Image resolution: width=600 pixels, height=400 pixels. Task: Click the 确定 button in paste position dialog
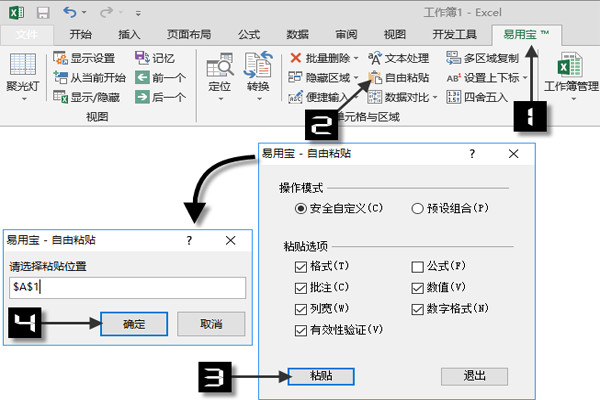[x=134, y=324]
